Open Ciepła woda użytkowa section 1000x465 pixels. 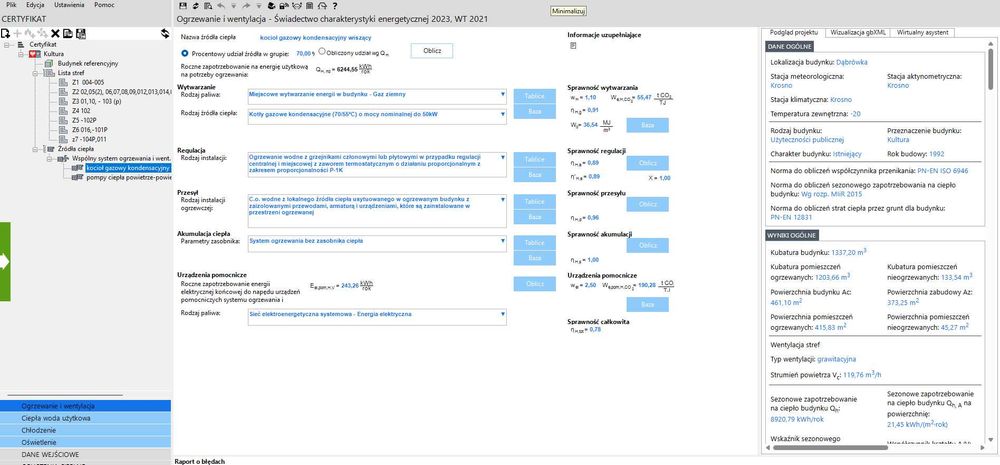(85, 418)
